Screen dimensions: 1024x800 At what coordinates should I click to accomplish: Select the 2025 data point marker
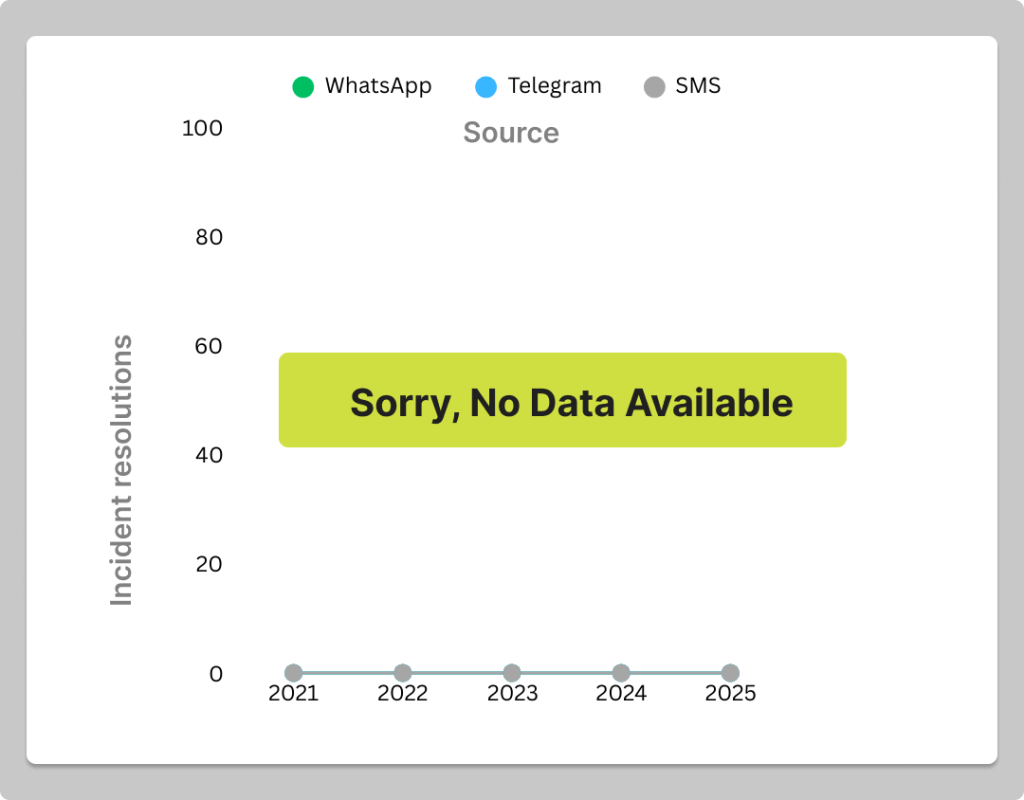tap(730, 673)
